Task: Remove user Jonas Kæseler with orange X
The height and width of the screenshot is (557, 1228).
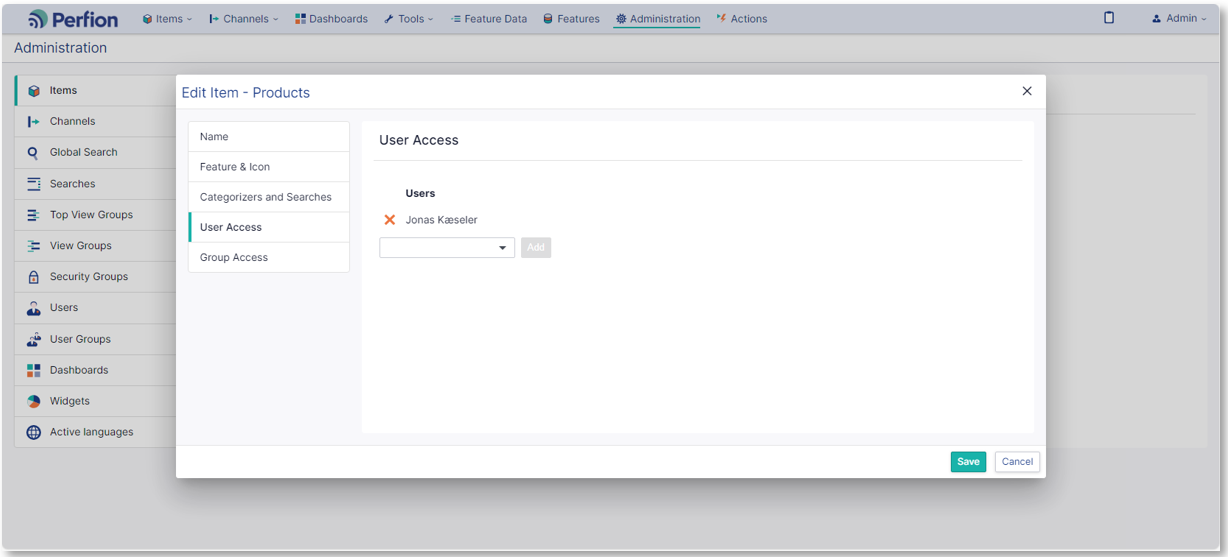Action: (x=390, y=220)
